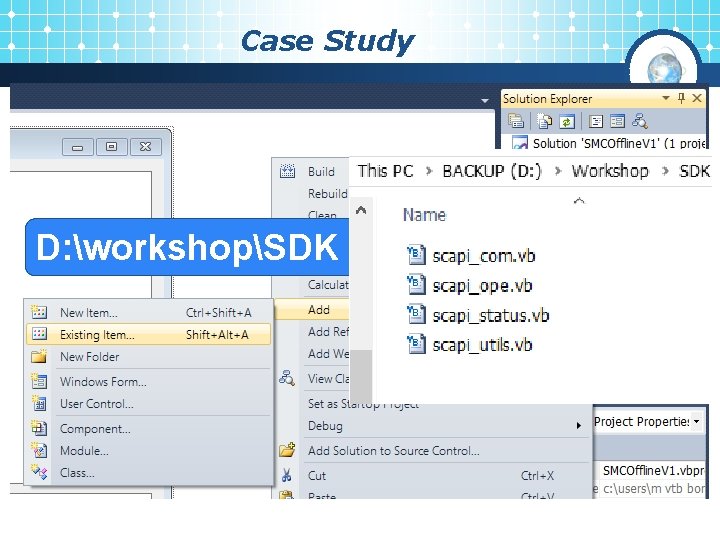
Task: Click the View Class Diagram icon in Solution Explorer
Action: click(640, 121)
